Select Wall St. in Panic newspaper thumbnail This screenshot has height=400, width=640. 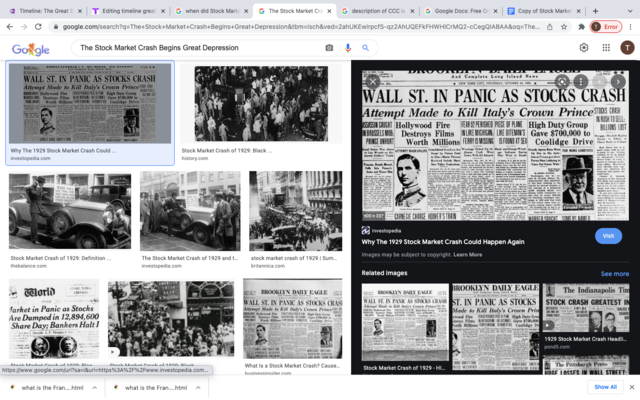click(x=90, y=103)
